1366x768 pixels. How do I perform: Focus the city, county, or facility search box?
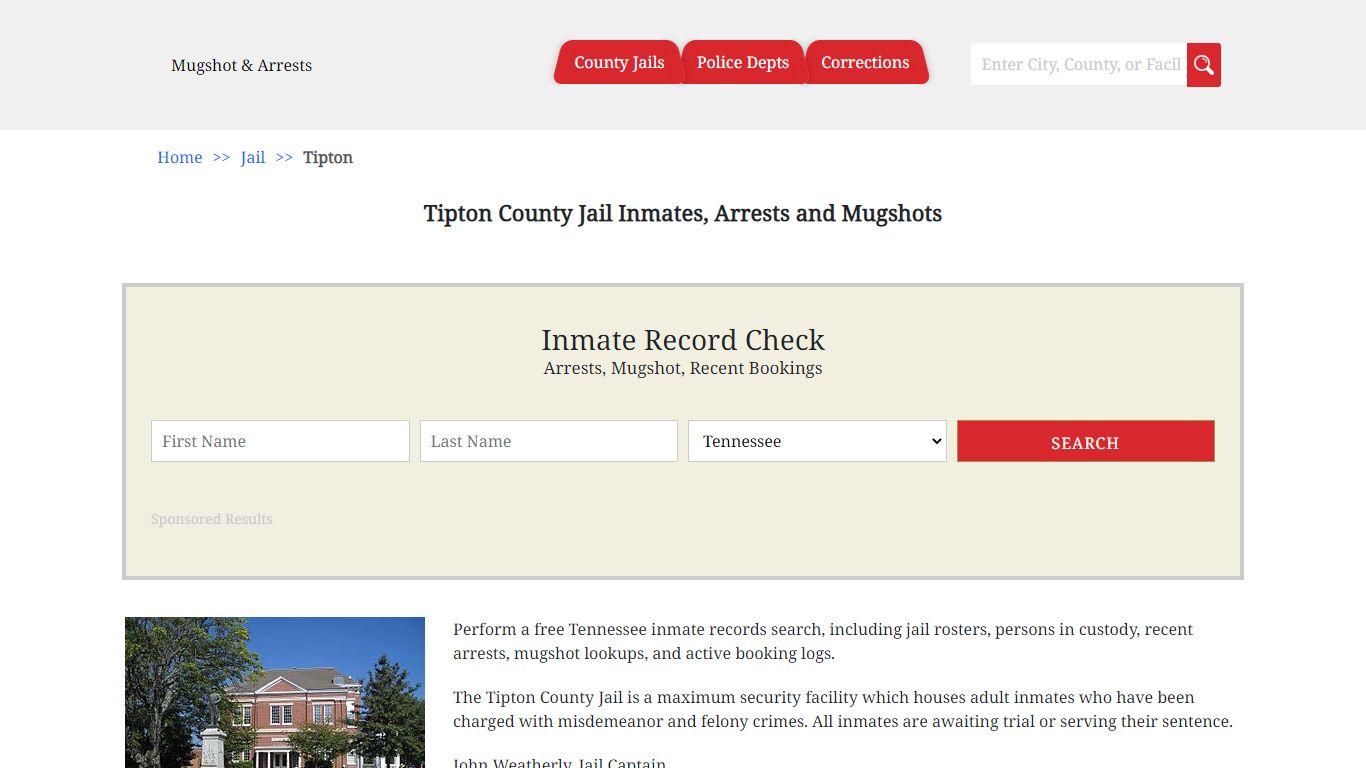tap(1079, 65)
